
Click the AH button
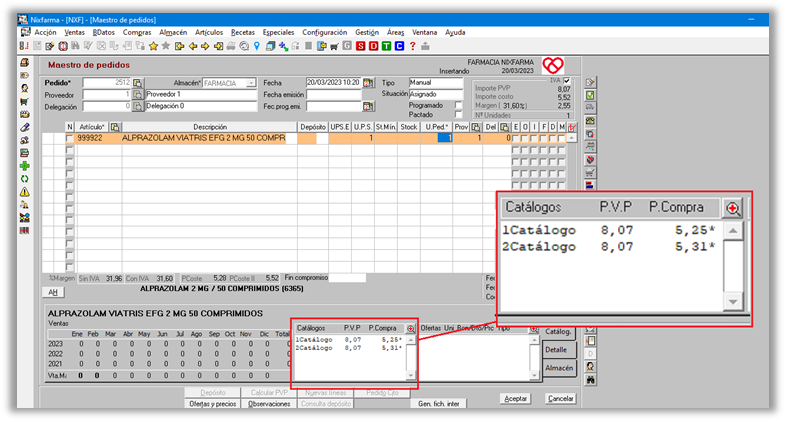tap(53, 292)
